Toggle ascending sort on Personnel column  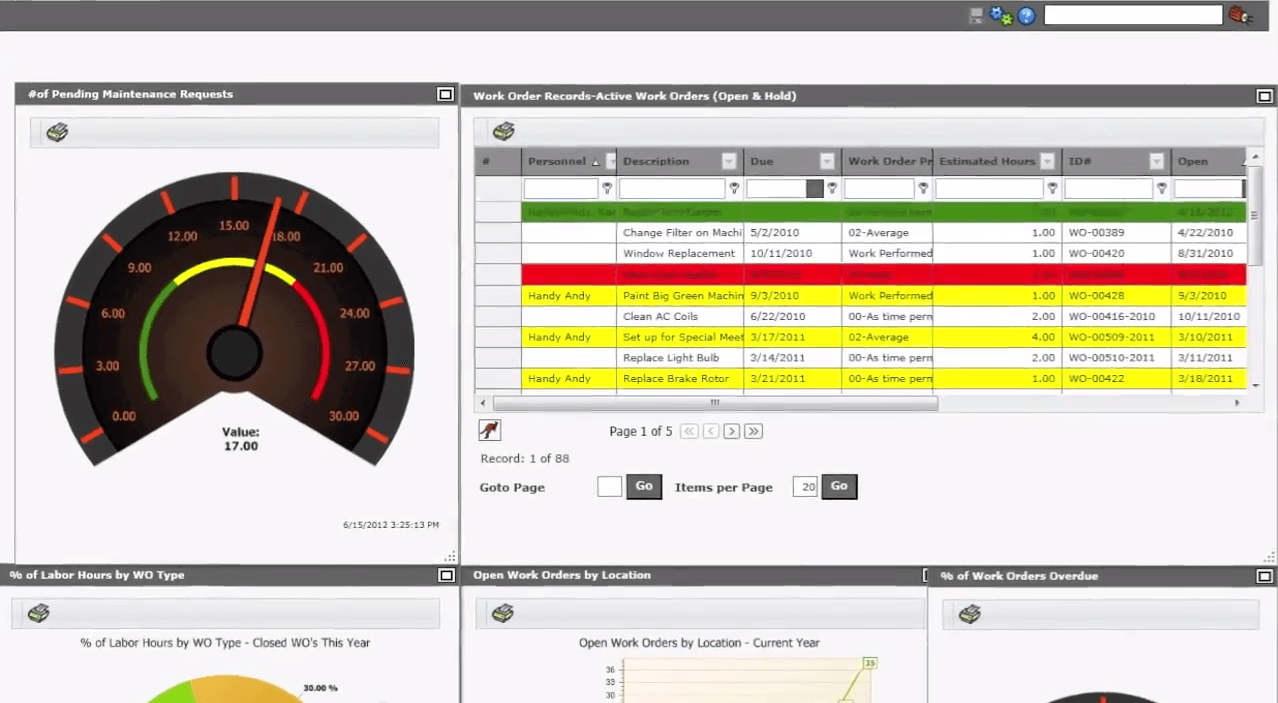(596, 161)
